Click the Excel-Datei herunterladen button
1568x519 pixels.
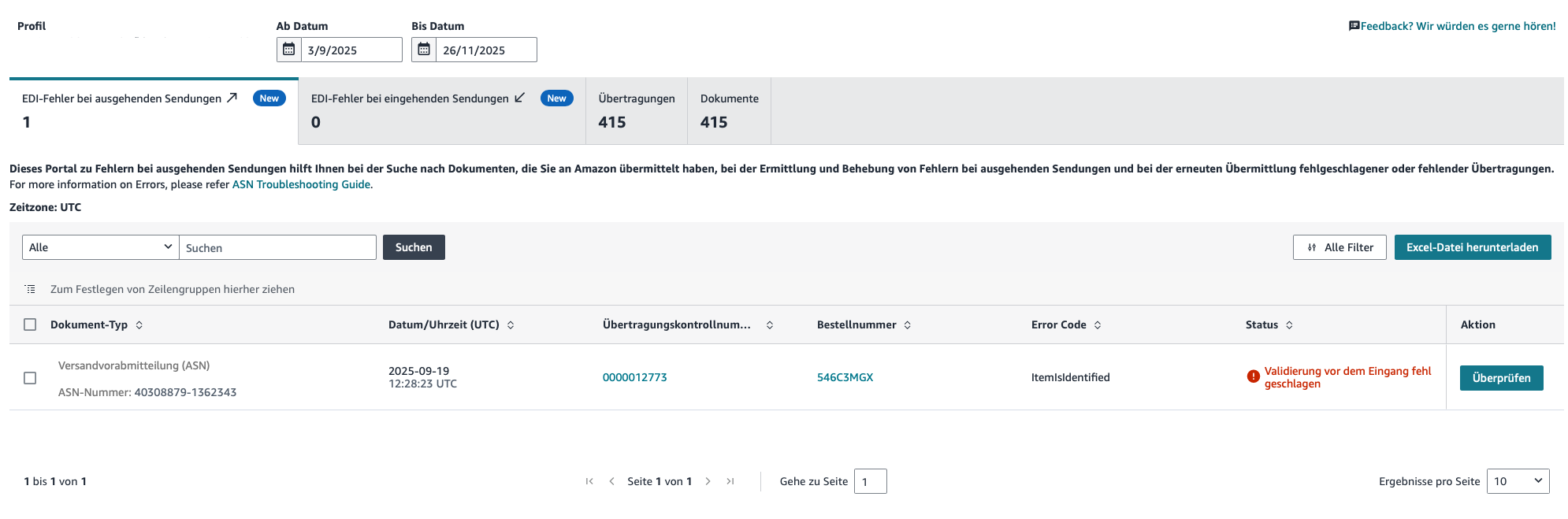[1472, 247]
